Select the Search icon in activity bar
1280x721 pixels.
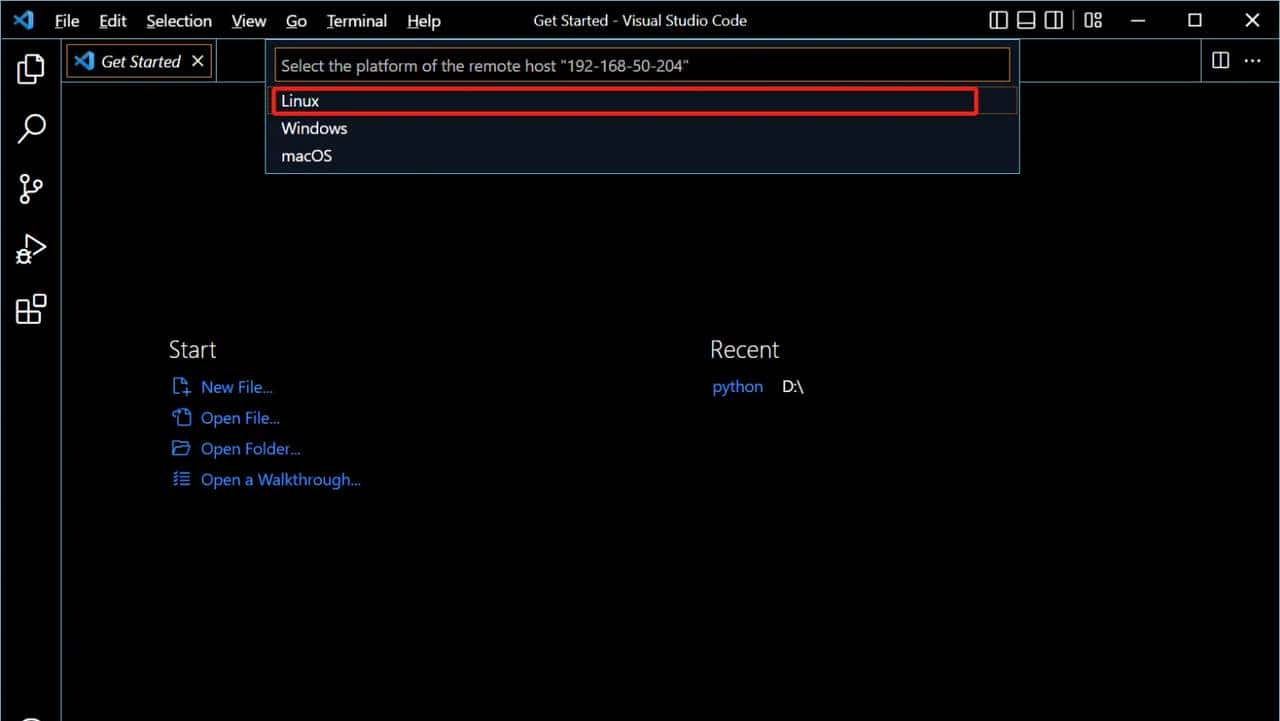(x=31, y=128)
